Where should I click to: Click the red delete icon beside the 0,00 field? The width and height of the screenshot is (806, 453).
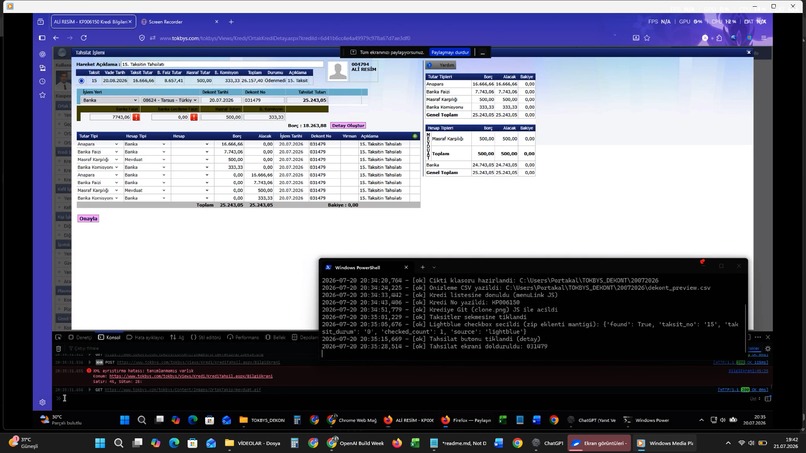pos(194,117)
